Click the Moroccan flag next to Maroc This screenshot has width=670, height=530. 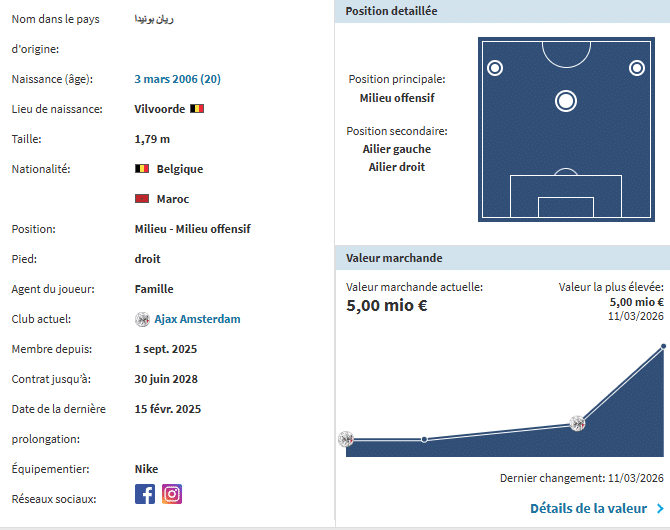[x=142, y=199]
